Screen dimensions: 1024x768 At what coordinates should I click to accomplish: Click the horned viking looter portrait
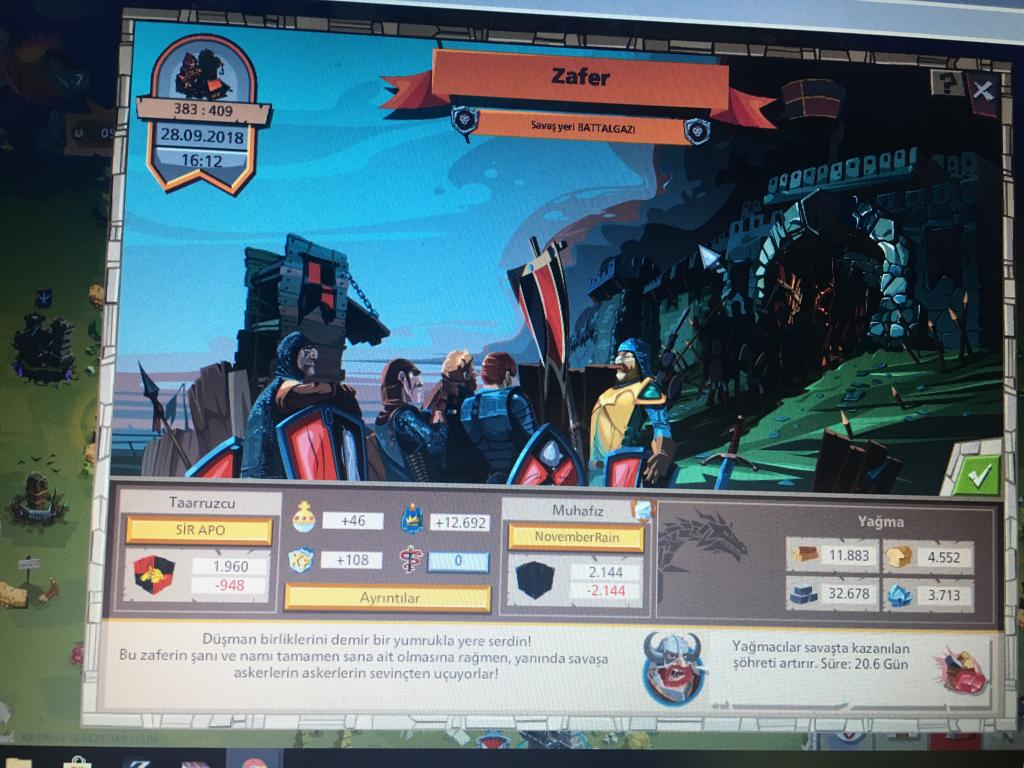click(673, 667)
